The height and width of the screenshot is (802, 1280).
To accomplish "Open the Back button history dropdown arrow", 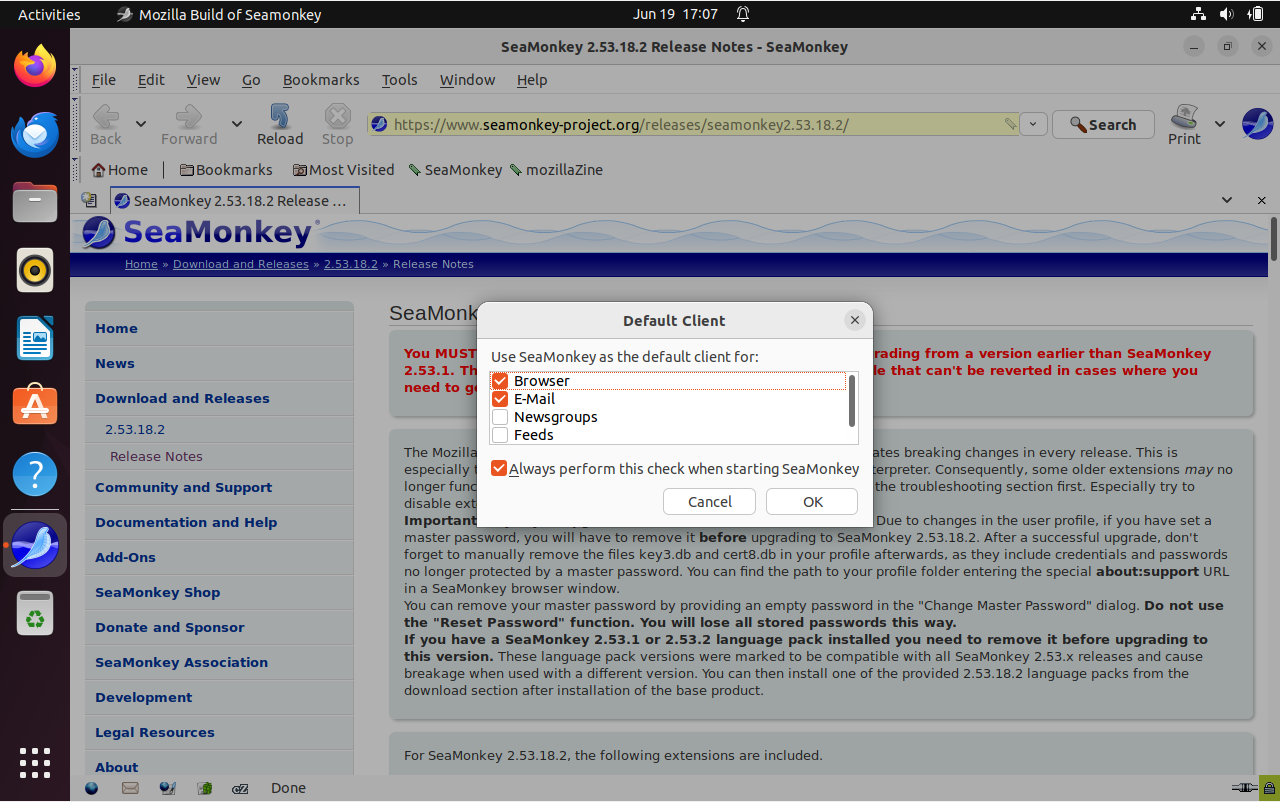I will tap(141, 124).
